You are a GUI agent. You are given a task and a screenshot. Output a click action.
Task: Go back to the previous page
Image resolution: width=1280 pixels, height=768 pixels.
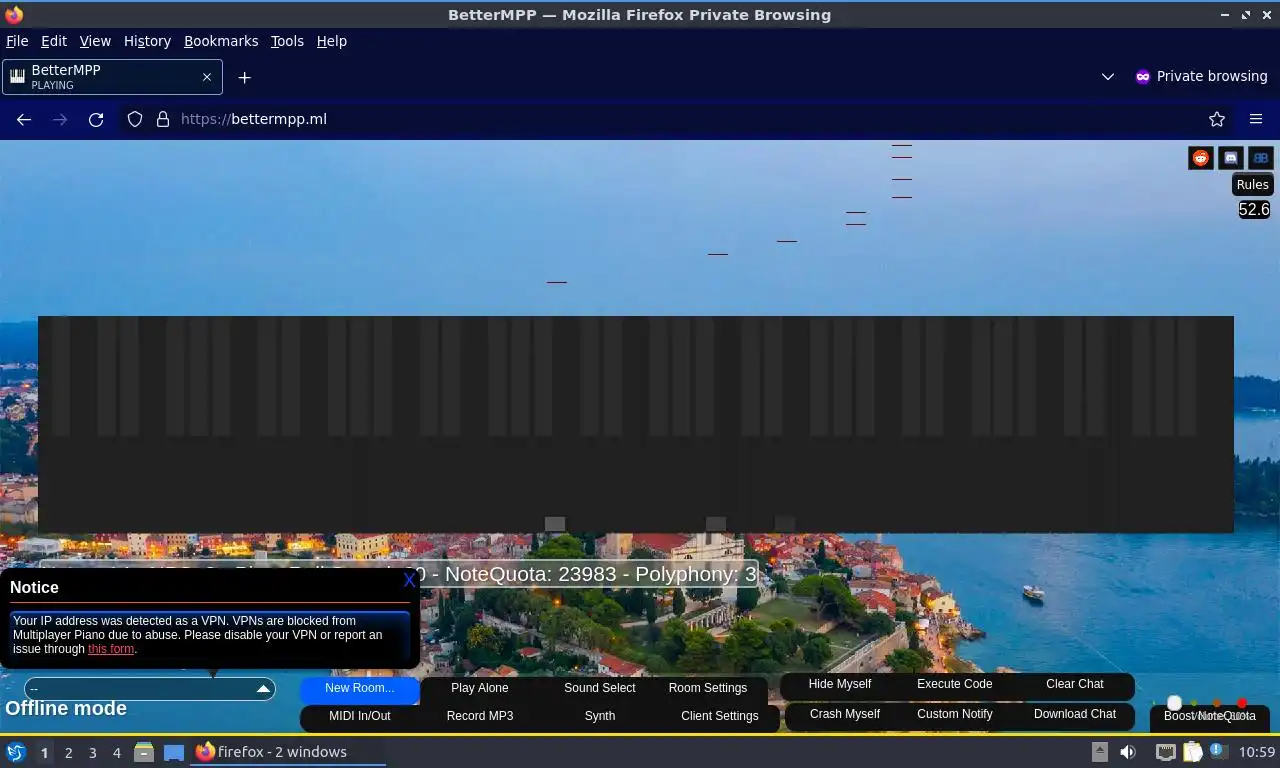click(24, 119)
